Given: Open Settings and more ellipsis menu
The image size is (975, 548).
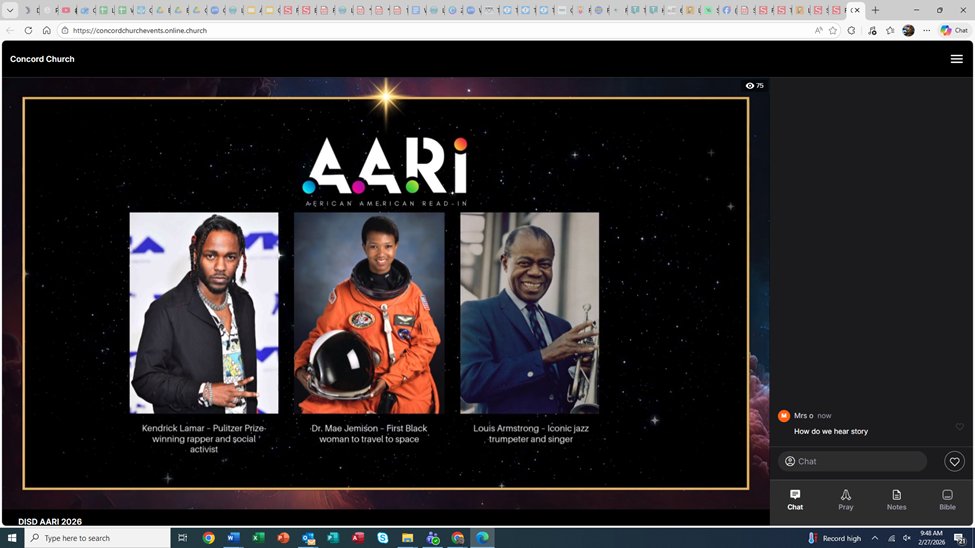Looking at the screenshot, I should 926,30.
